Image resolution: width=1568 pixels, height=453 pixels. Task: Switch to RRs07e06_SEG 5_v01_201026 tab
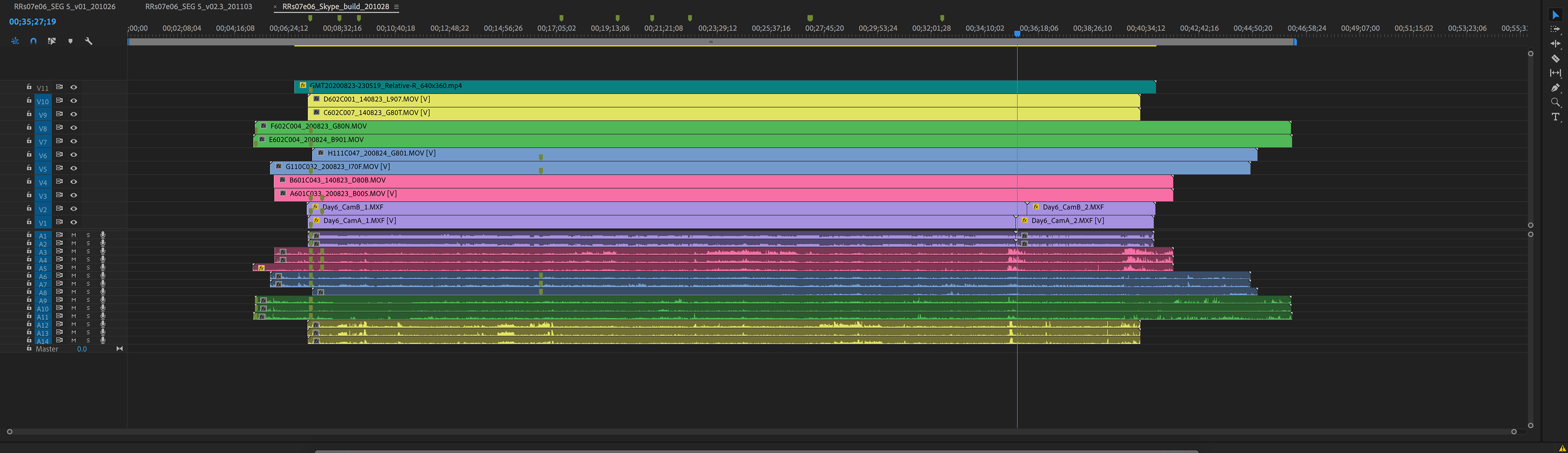click(65, 7)
